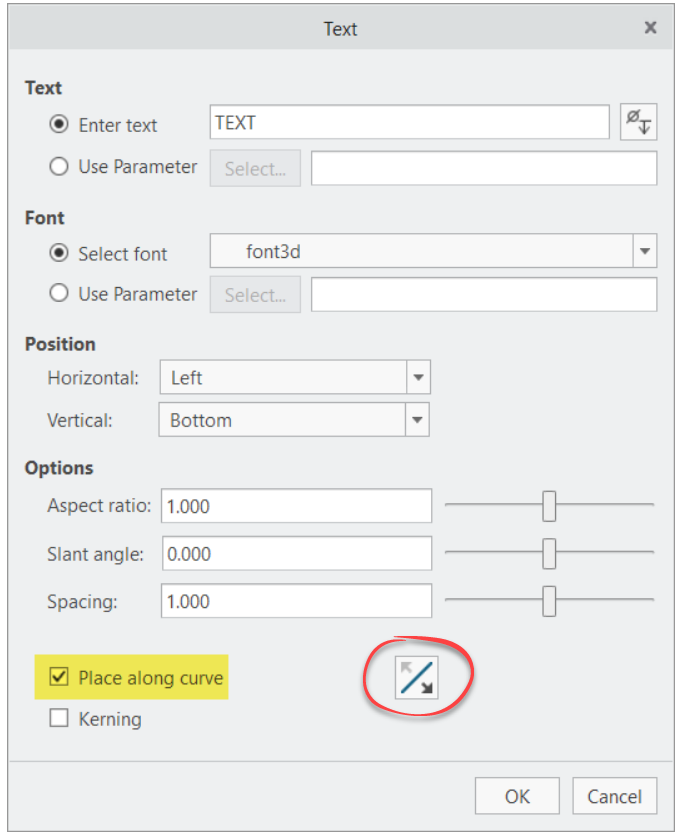The width and height of the screenshot is (680, 835).
Task: Click the flip text direction icon
Action: pyautogui.click(x=418, y=676)
